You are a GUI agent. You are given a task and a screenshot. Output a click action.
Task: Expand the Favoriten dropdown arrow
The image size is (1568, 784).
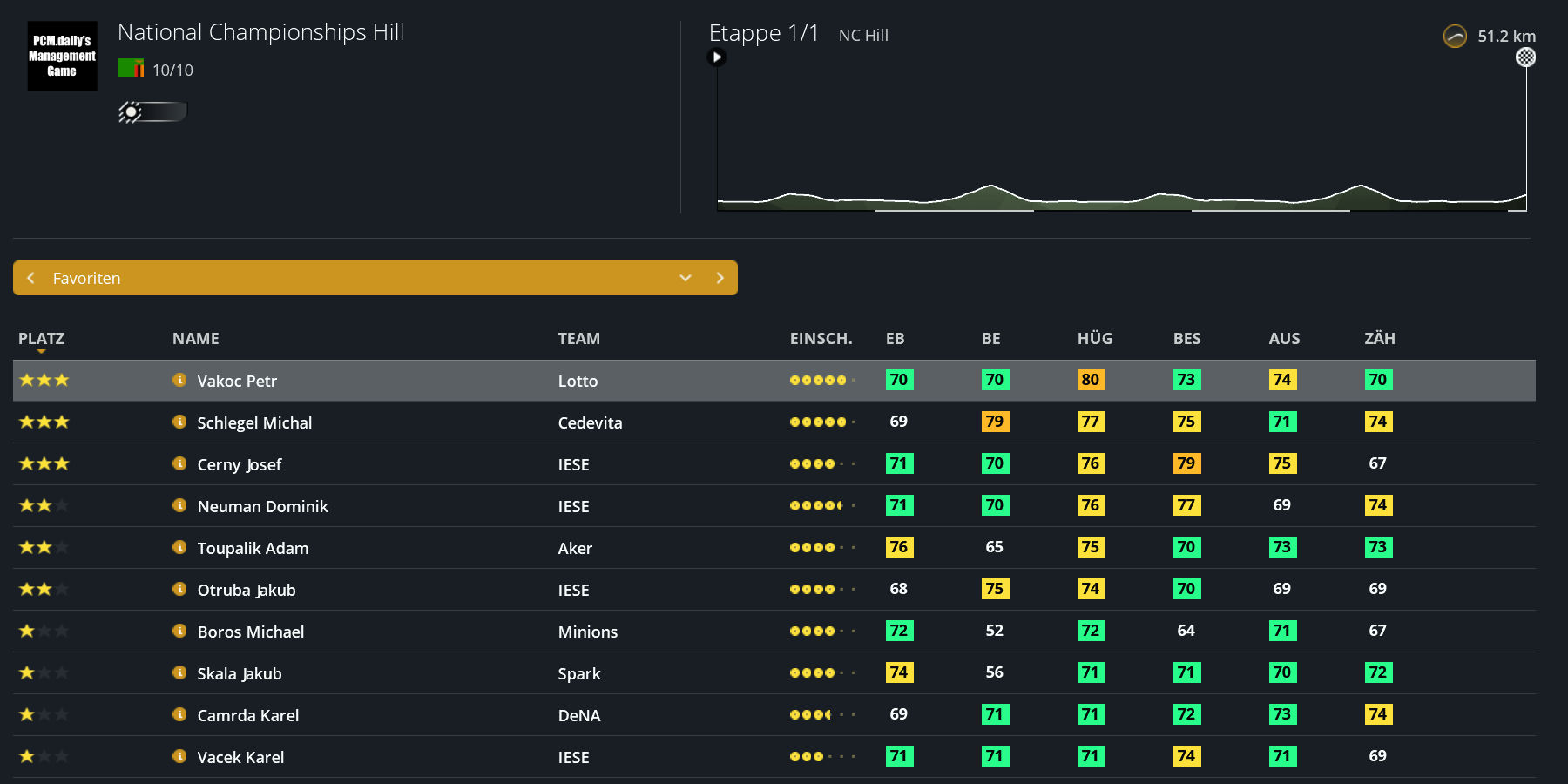click(686, 278)
